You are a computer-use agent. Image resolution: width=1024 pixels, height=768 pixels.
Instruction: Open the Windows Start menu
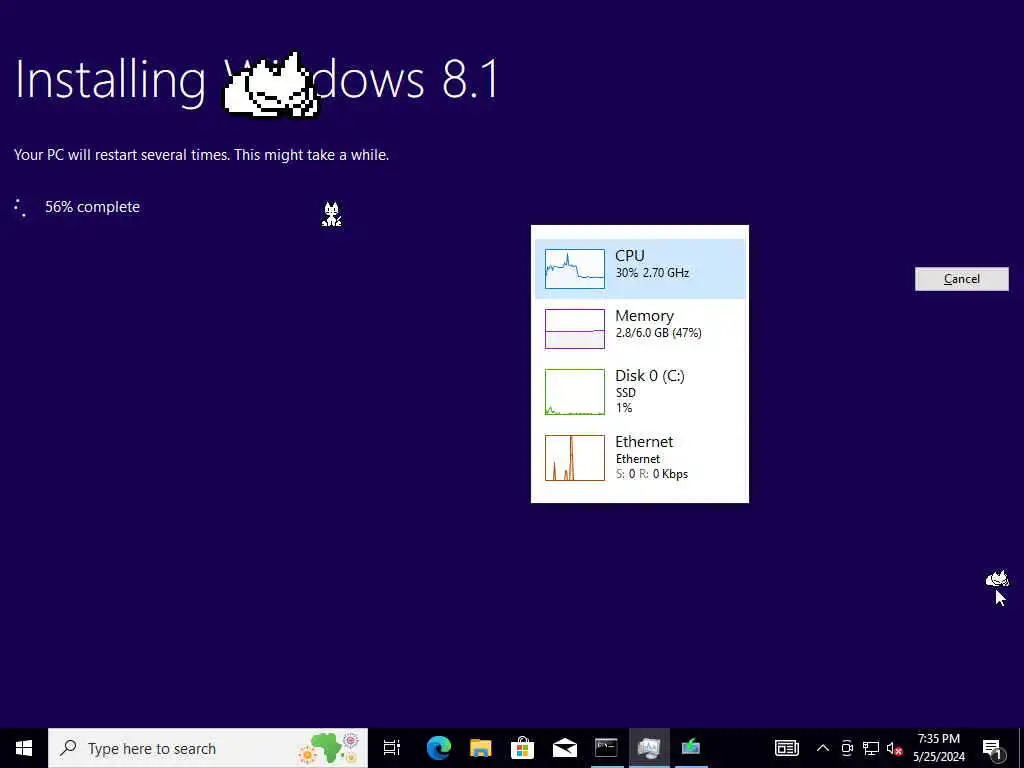(x=24, y=748)
